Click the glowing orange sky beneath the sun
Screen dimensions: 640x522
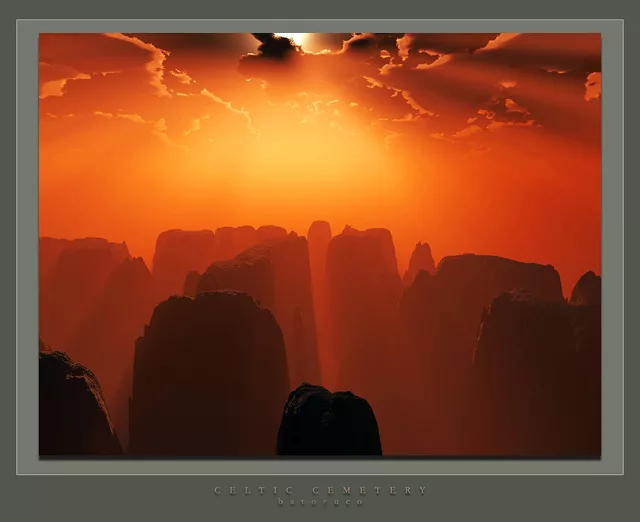[300, 150]
